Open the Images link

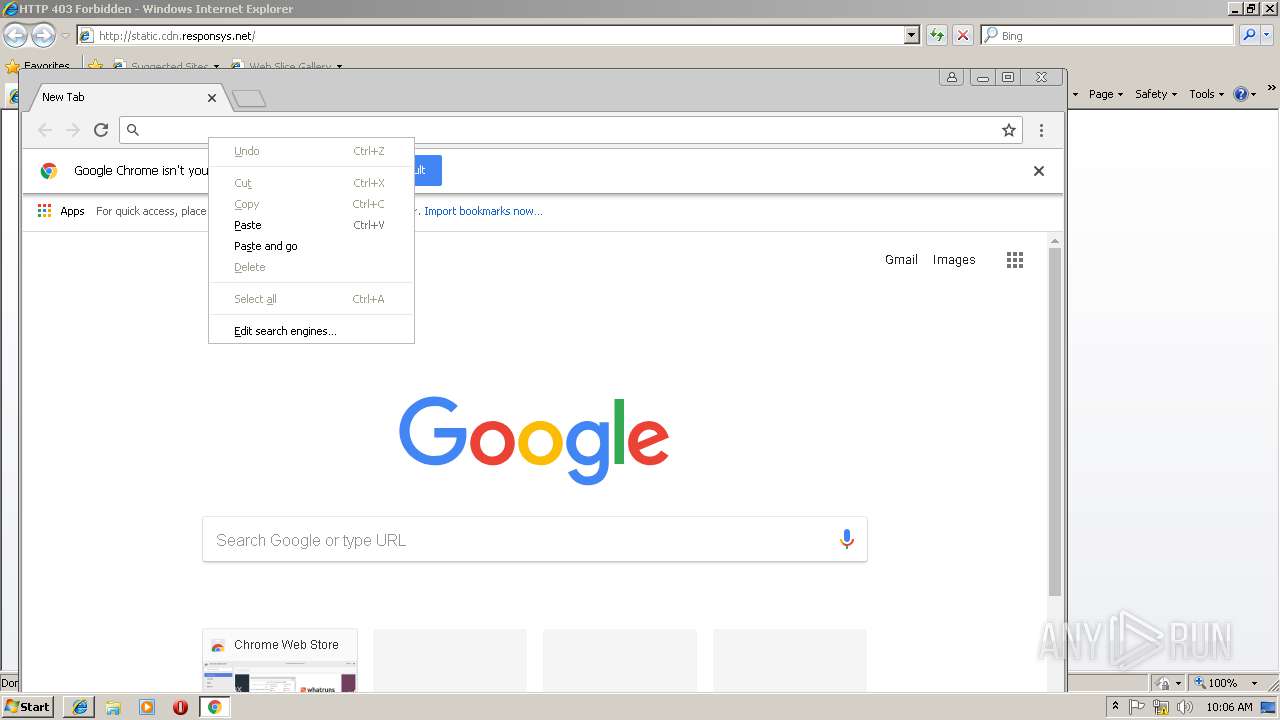954,260
